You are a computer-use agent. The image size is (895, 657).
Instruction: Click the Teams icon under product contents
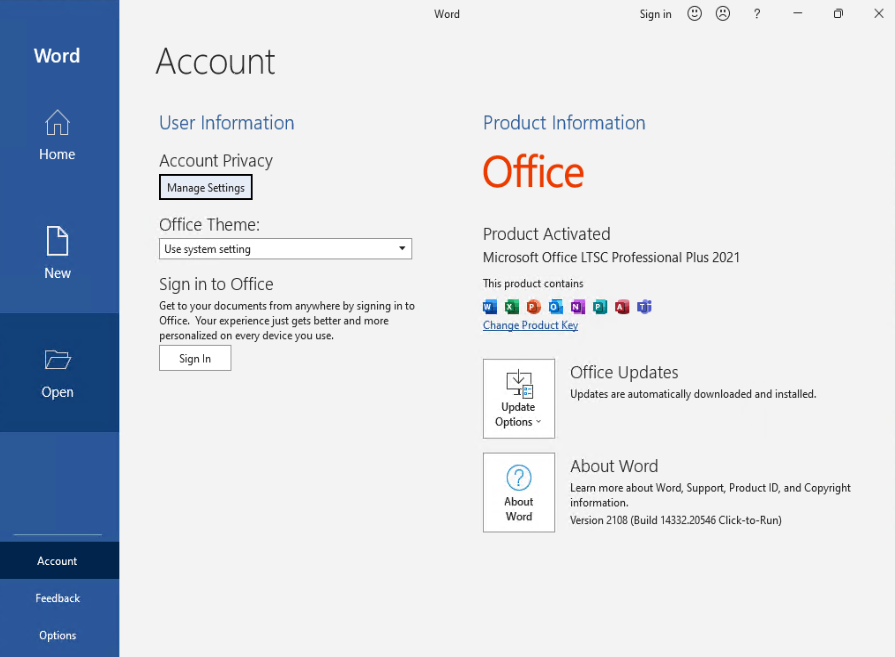(644, 307)
